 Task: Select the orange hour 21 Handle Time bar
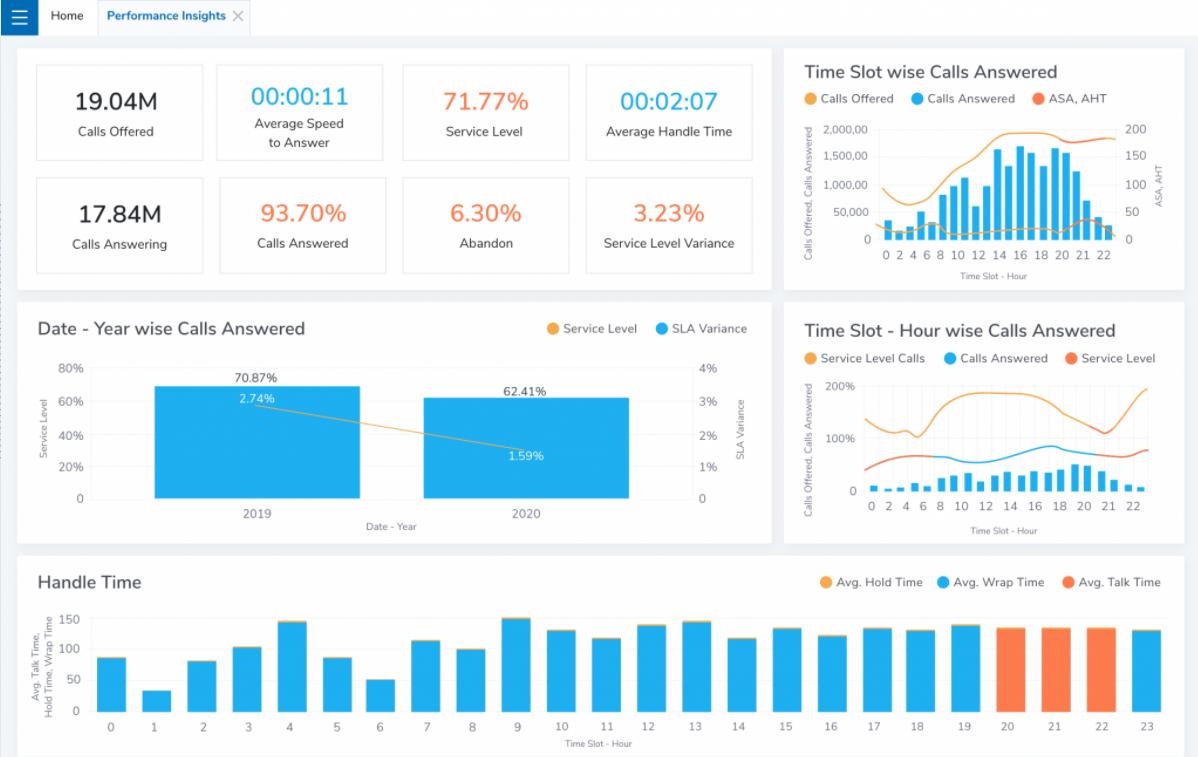pos(1056,669)
